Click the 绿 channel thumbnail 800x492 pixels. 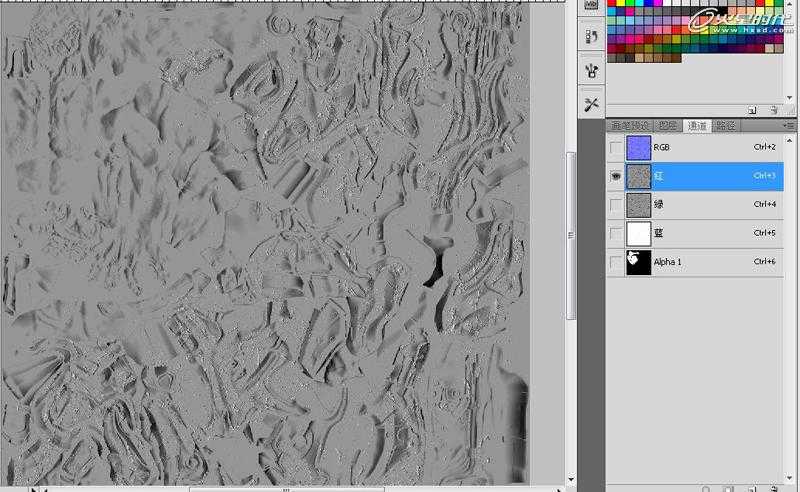(x=639, y=205)
